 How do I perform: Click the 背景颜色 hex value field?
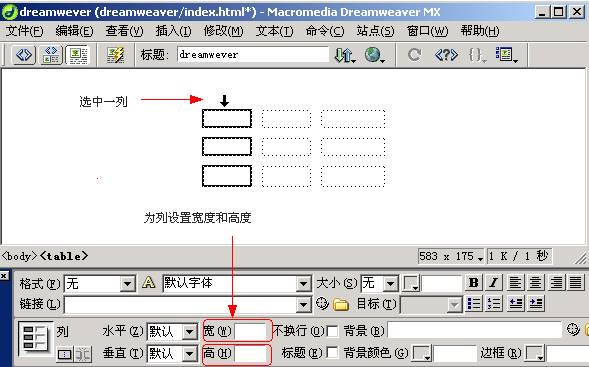[x=454, y=353]
